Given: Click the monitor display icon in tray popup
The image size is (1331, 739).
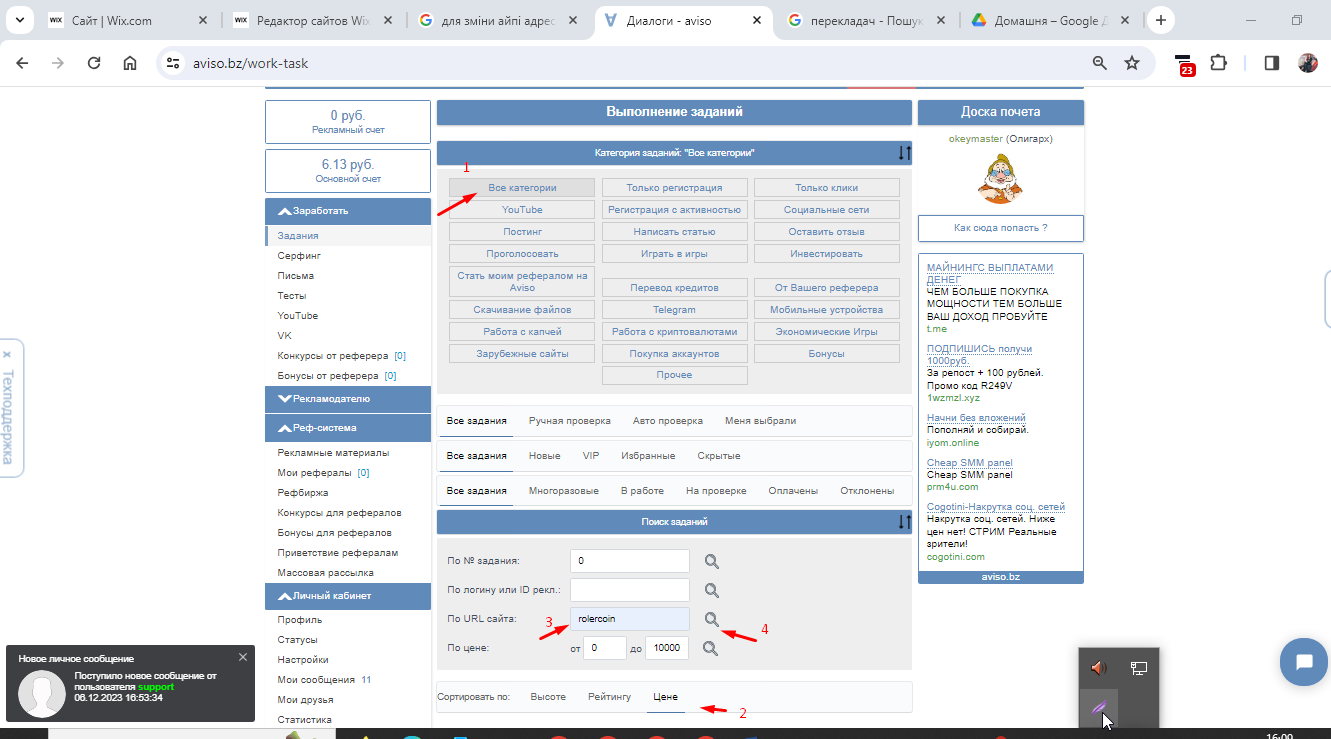Looking at the screenshot, I should point(1138,668).
